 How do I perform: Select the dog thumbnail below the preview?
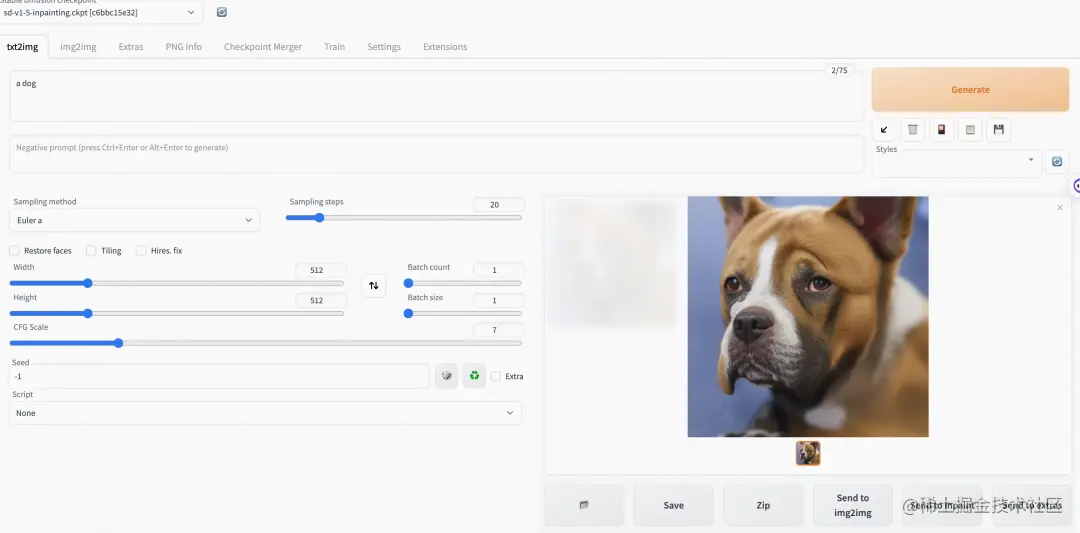coord(808,453)
